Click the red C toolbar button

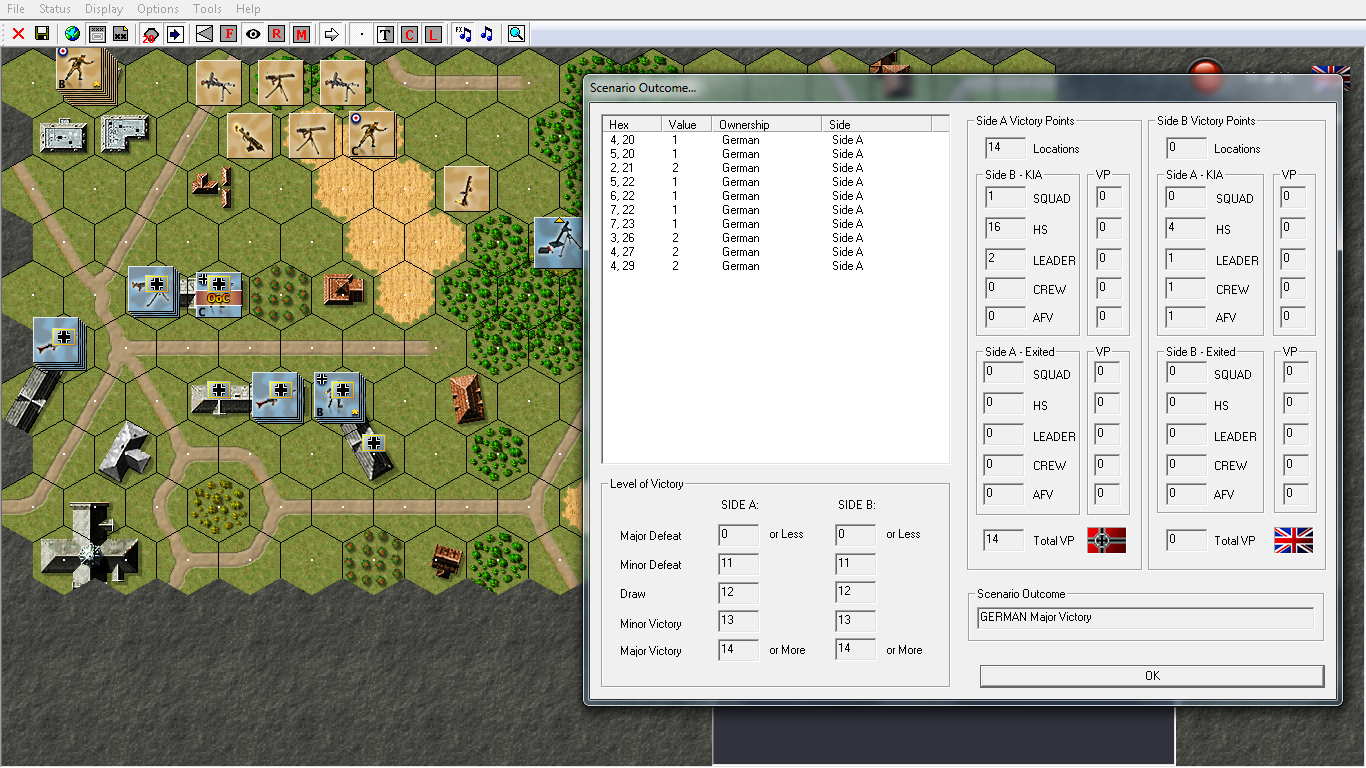click(x=409, y=34)
